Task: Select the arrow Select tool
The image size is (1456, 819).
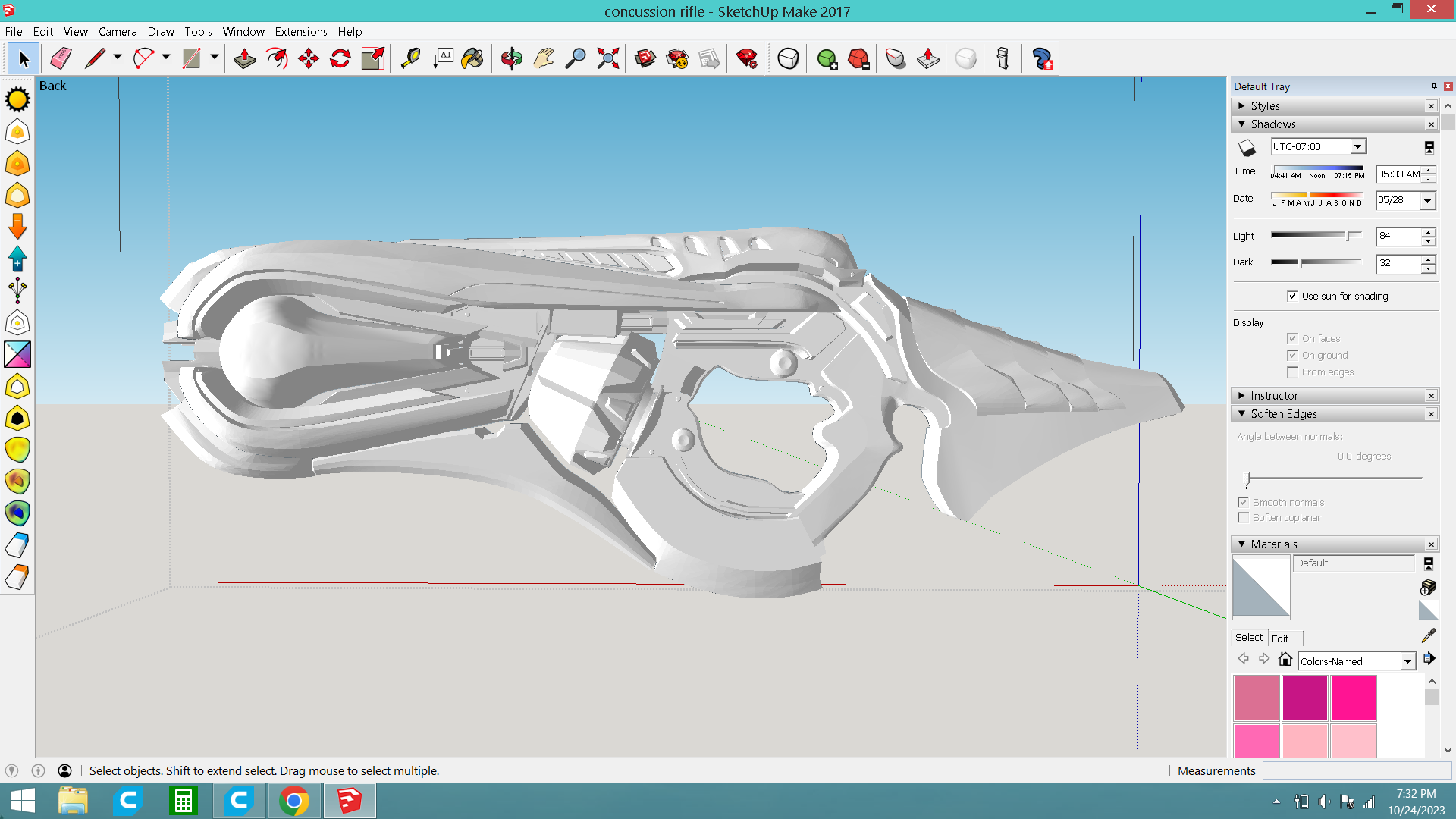Action: (24, 58)
